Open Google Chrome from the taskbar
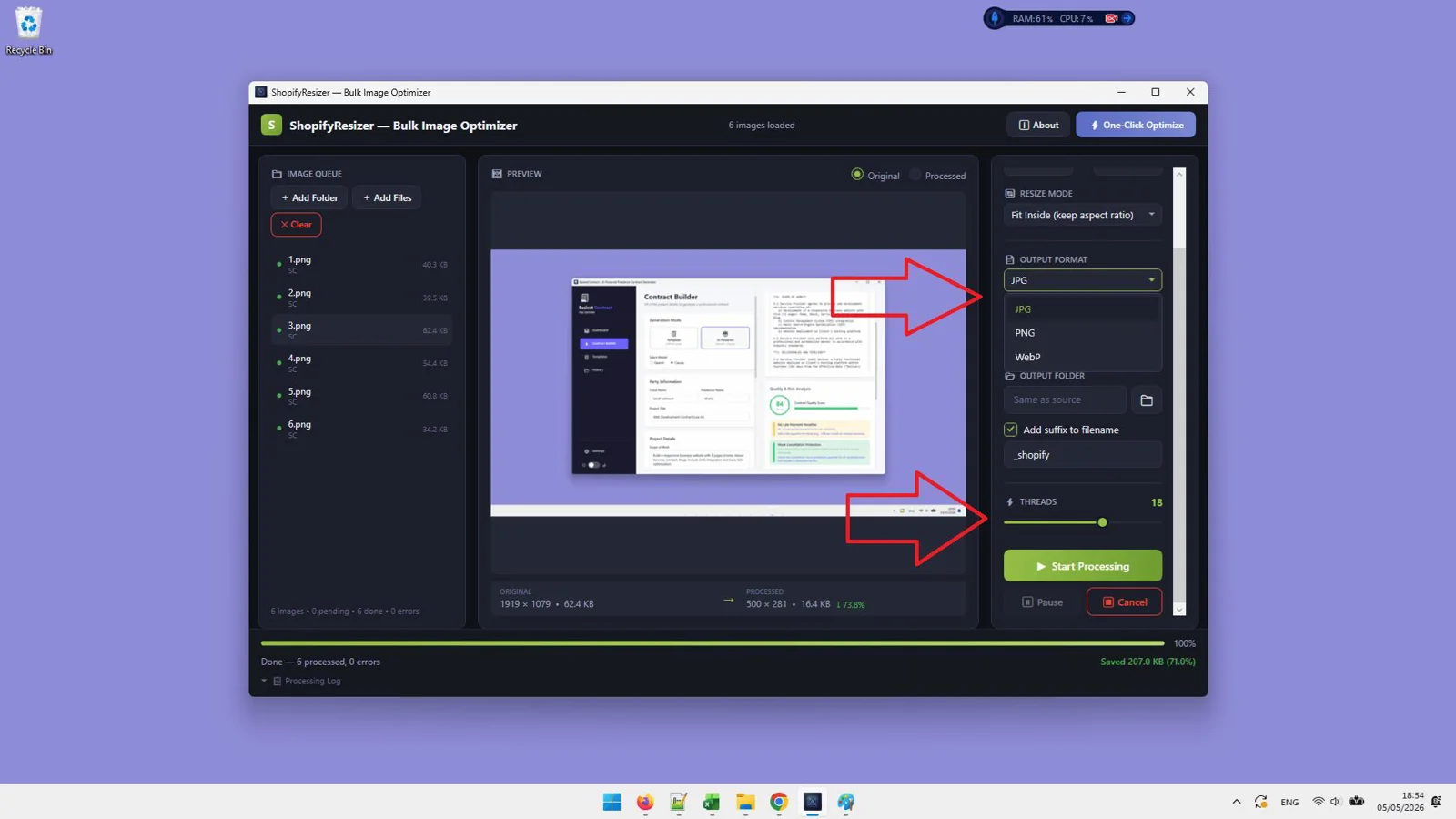 779,802
